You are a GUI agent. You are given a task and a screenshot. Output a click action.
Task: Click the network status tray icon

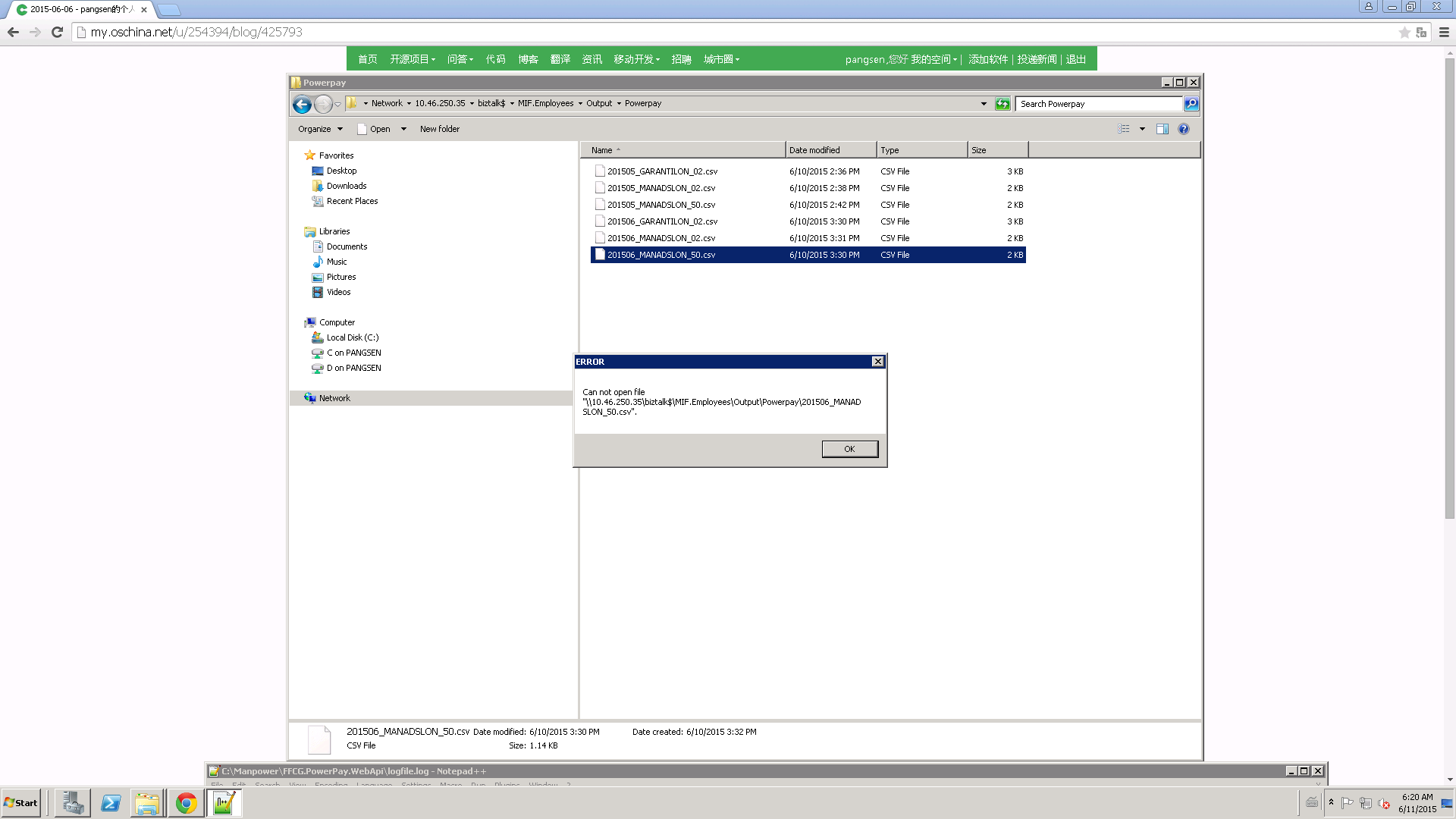tap(1366, 803)
